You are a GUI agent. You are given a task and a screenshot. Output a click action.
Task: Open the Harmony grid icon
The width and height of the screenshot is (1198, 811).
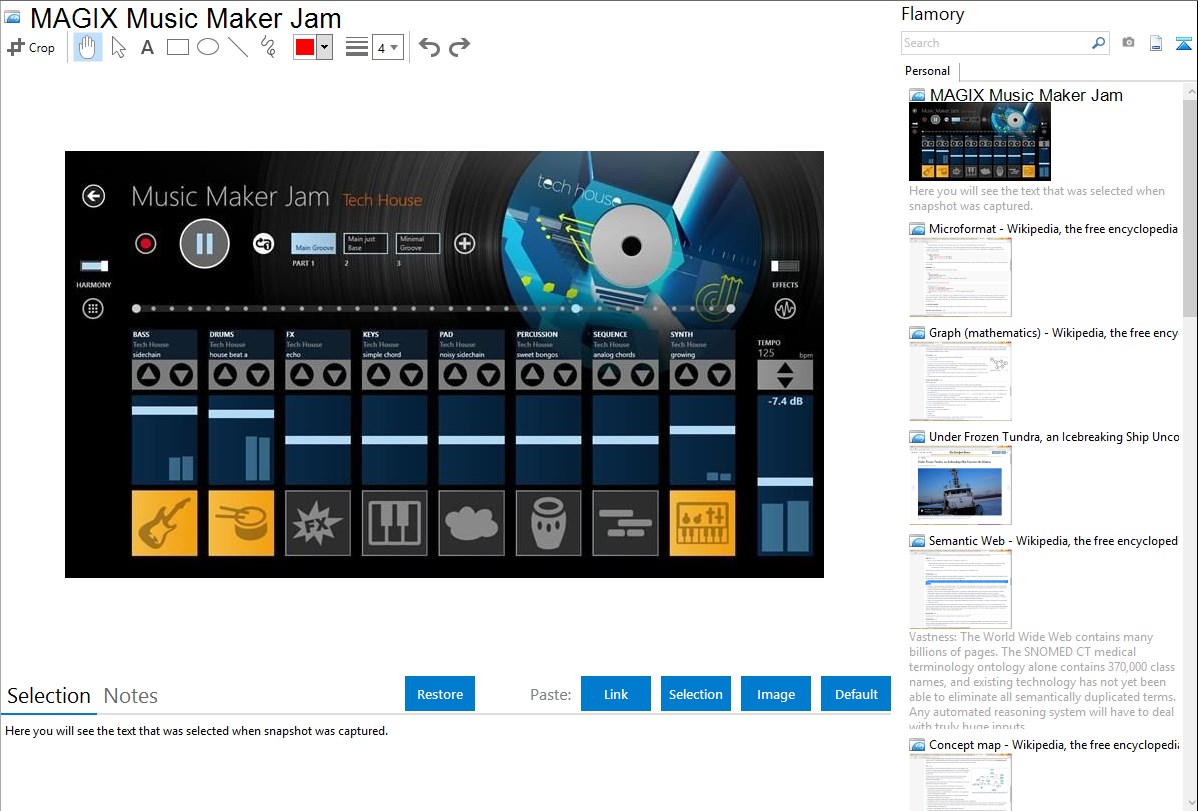(x=93, y=309)
